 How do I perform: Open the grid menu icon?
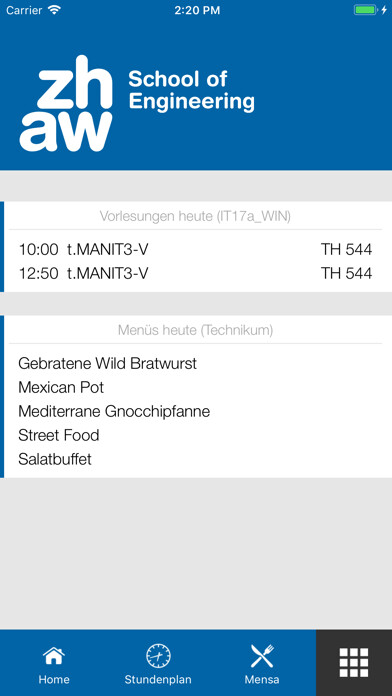[x=354, y=662]
